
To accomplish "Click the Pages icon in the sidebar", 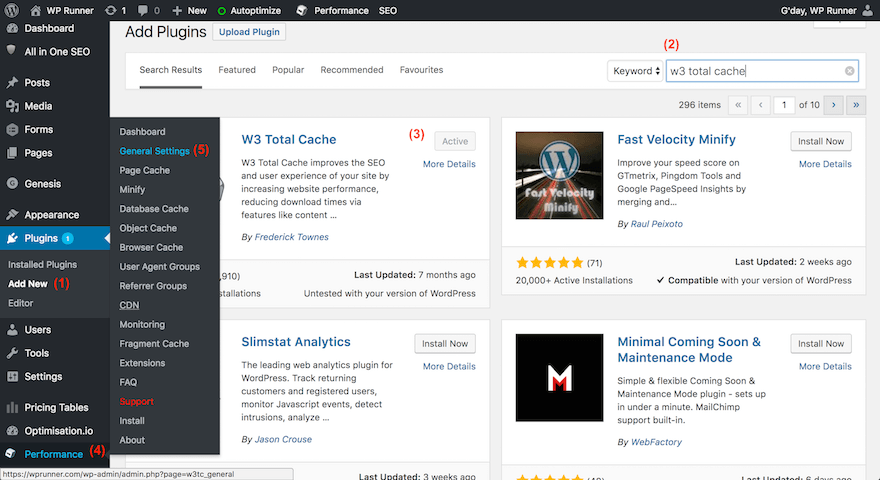I will click(x=12, y=153).
